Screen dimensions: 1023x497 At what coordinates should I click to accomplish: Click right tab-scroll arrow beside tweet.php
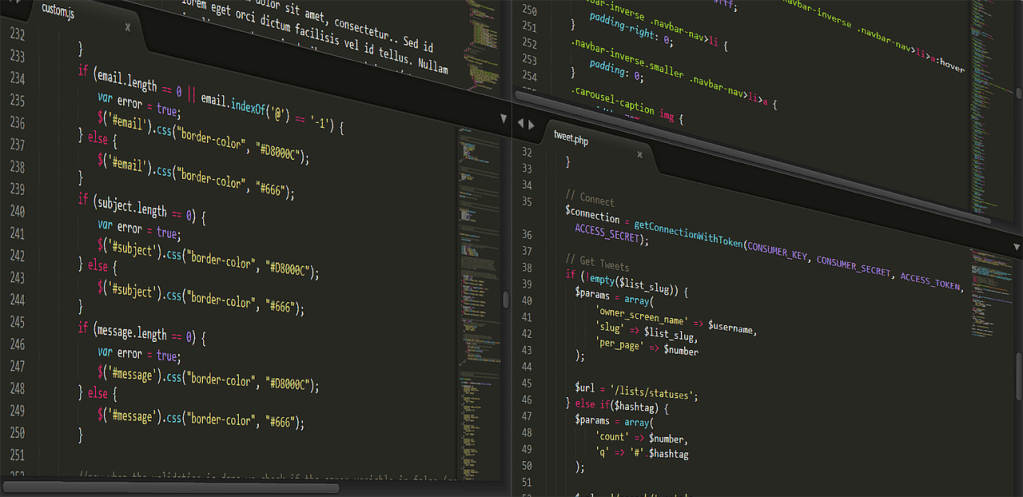530,125
